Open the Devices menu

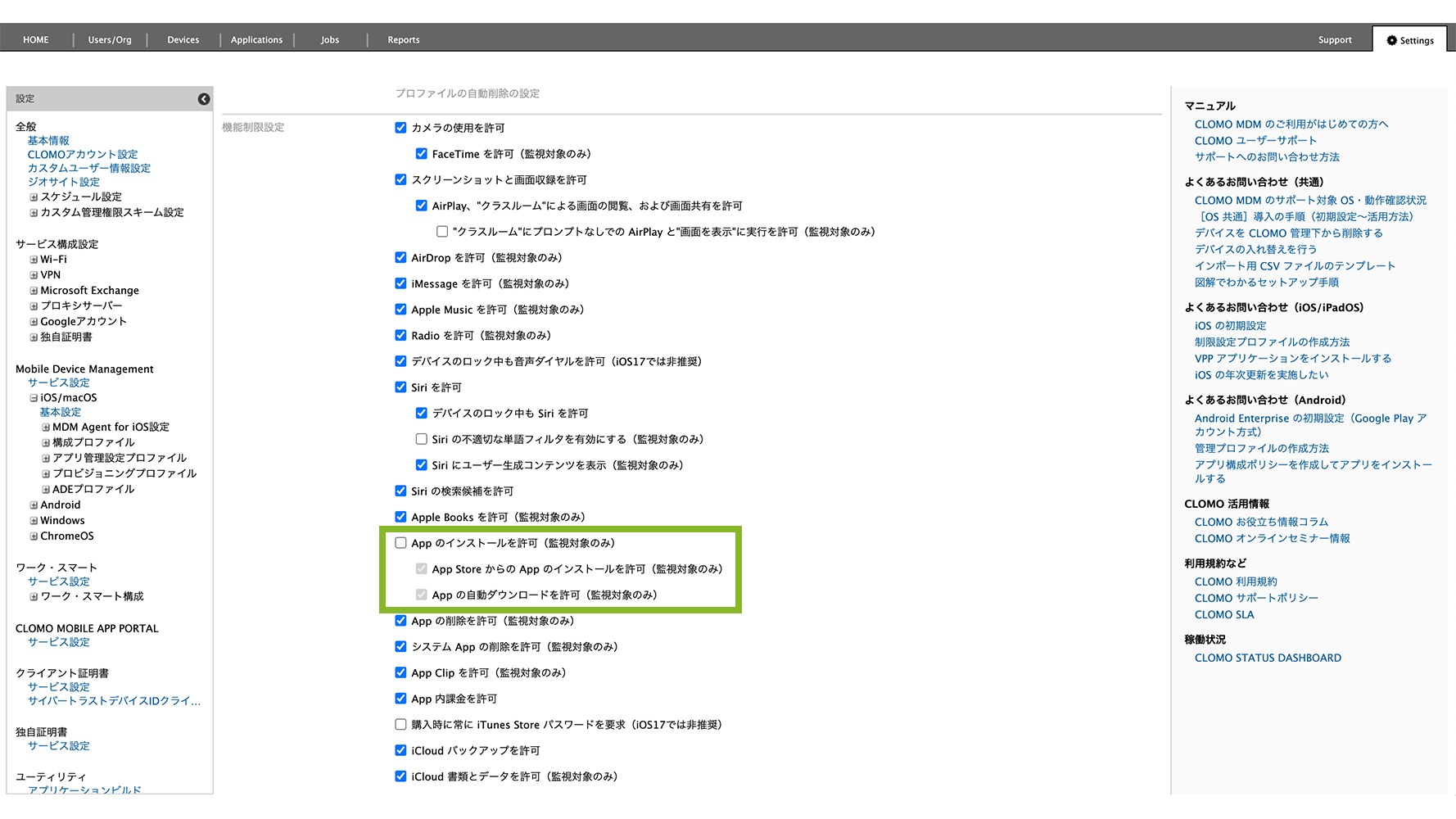tap(183, 40)
